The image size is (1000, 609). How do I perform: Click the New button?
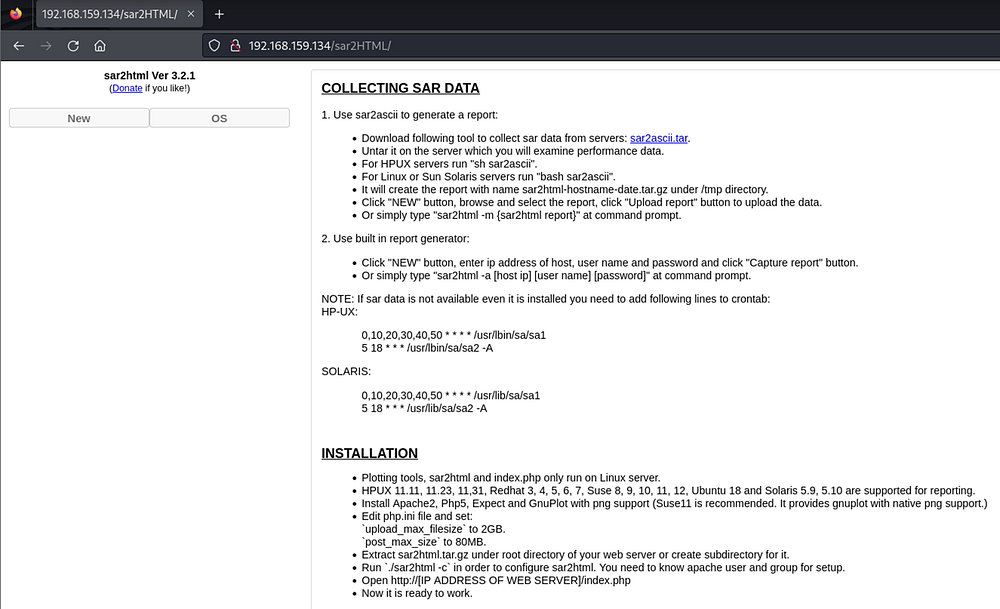tap(79, 118)
